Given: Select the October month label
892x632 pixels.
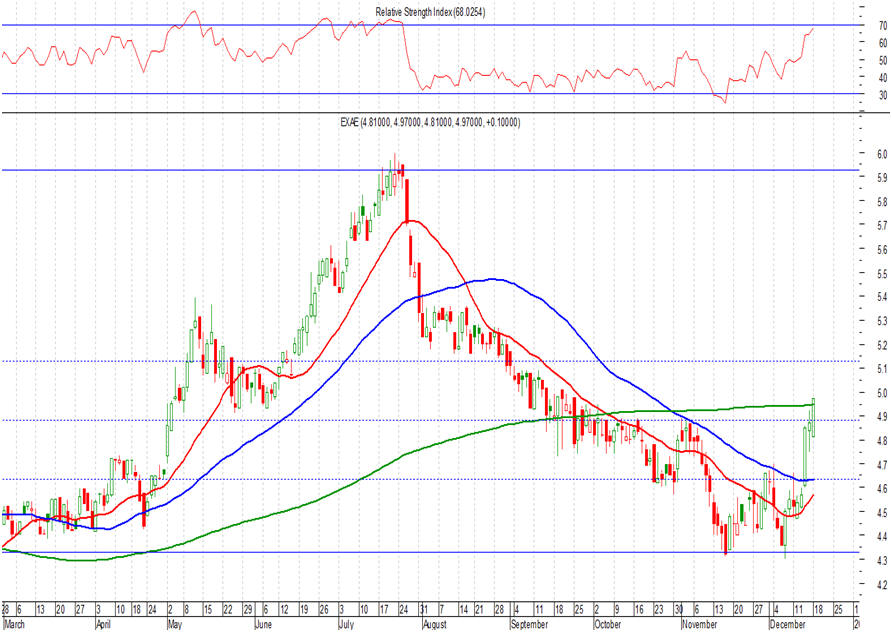Looking at the screenshot, I should (x=608, y=624).
